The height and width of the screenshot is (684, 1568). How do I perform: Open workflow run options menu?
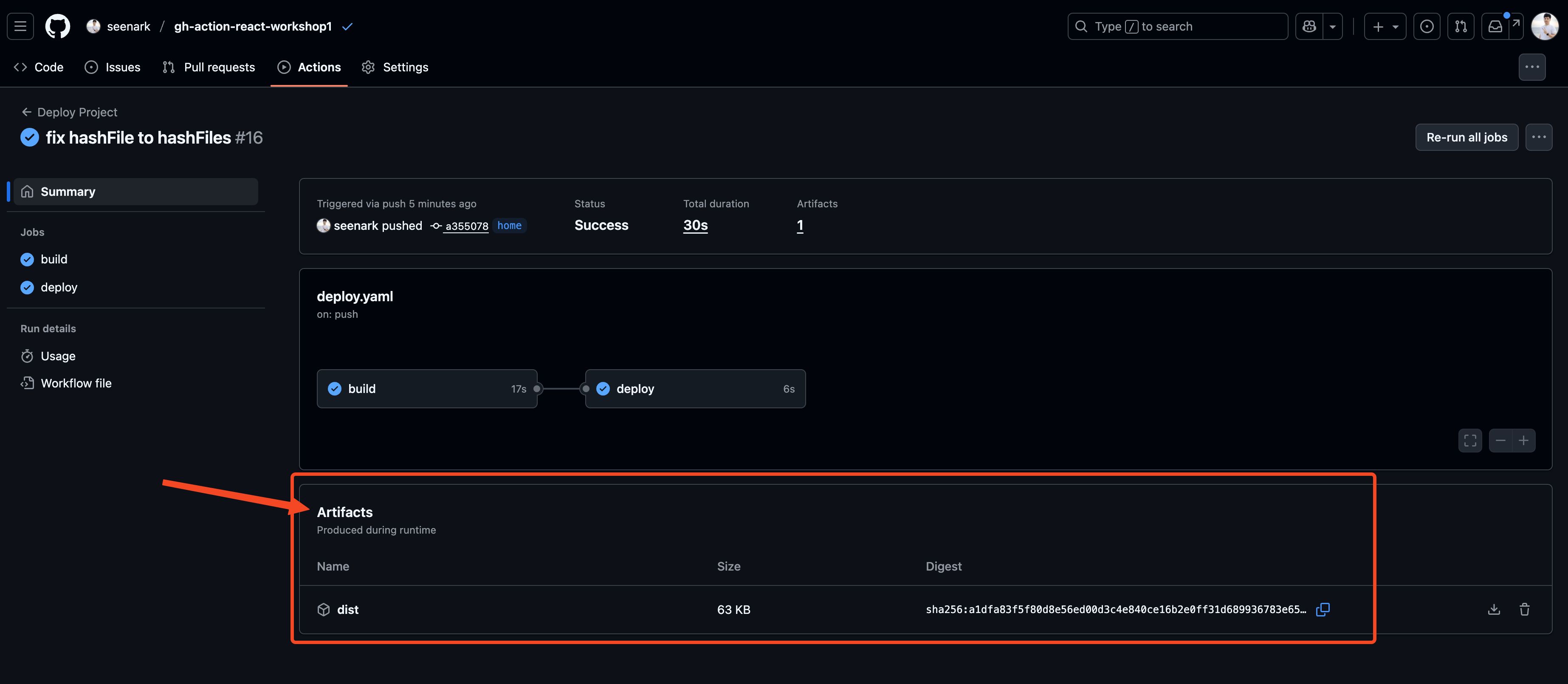tap(1539, 137)
